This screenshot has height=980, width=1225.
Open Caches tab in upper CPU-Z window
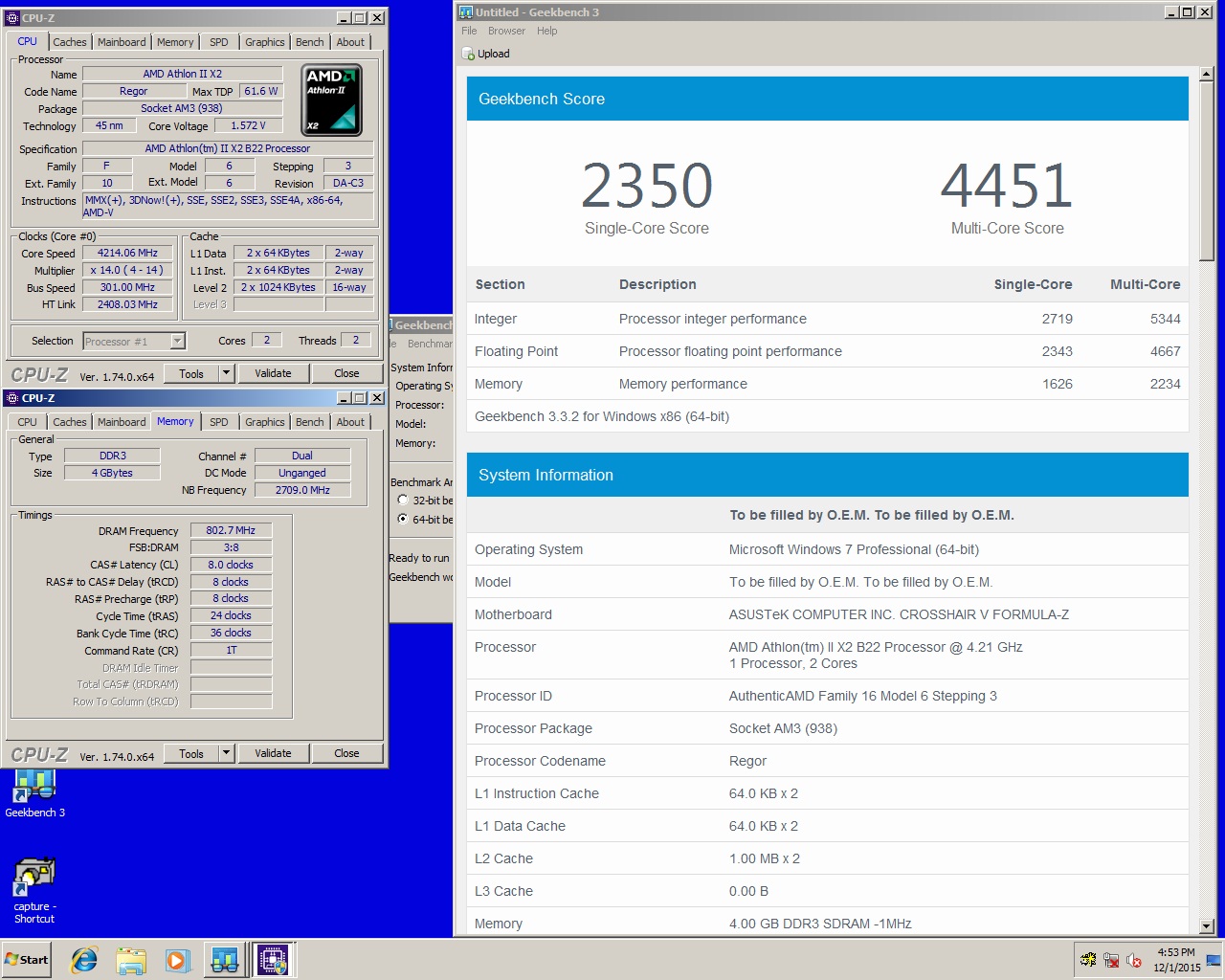(x=70, y=42)
